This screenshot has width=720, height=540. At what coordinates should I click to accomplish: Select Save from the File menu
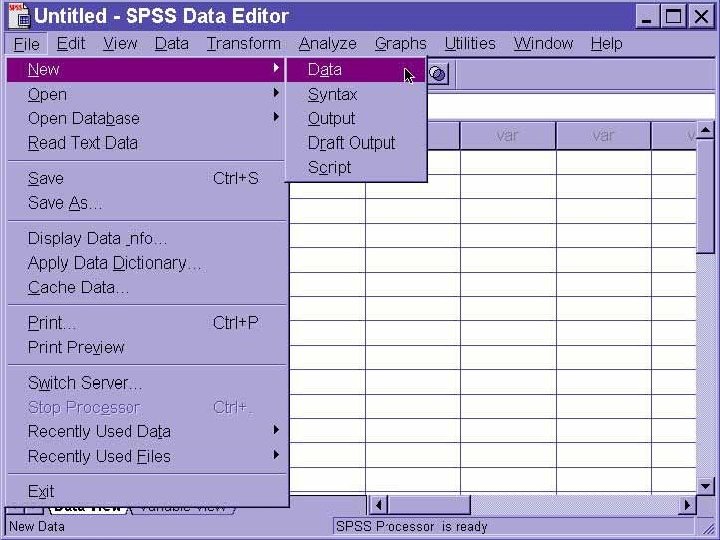pos(146,178)
